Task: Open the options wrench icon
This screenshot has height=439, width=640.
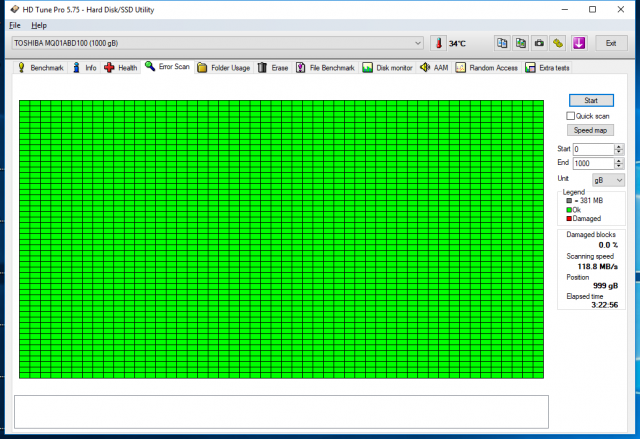Action: point(558,43)
